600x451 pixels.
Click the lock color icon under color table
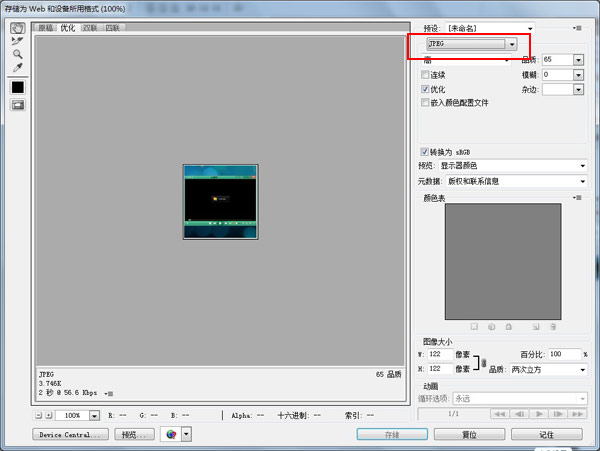(x=509, y=327)
